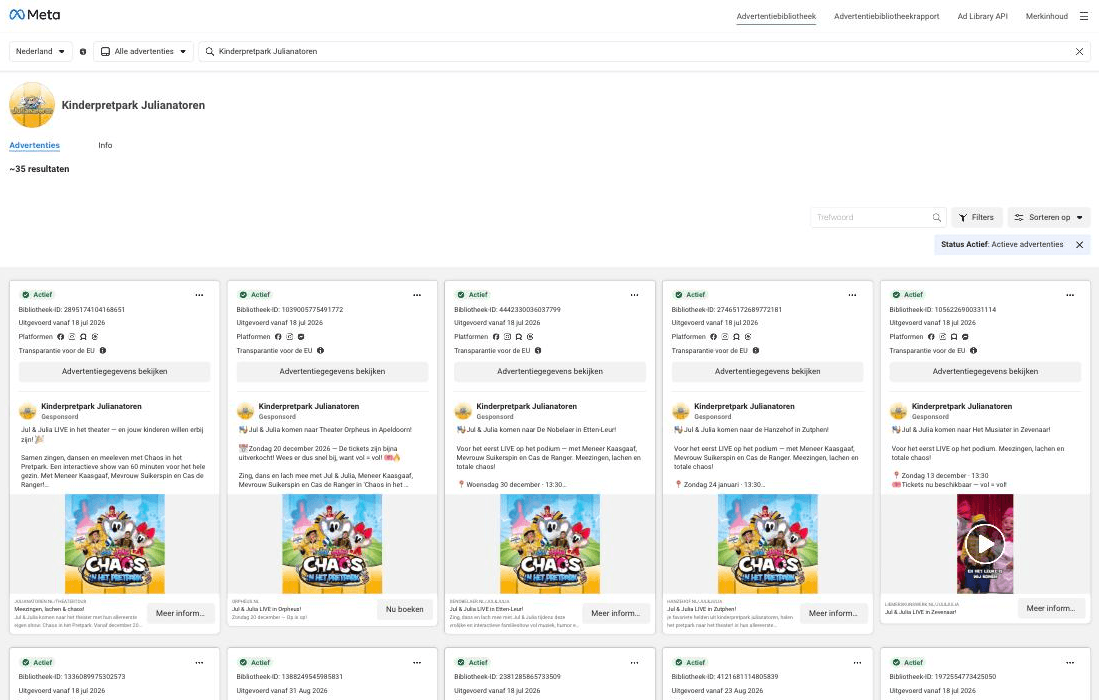The width and height of the screenshot is (1099, 700).
Task: Click Facebook platform icon on ad 2895174104168651
Action: pyautogui.click(x=60, y=337)
